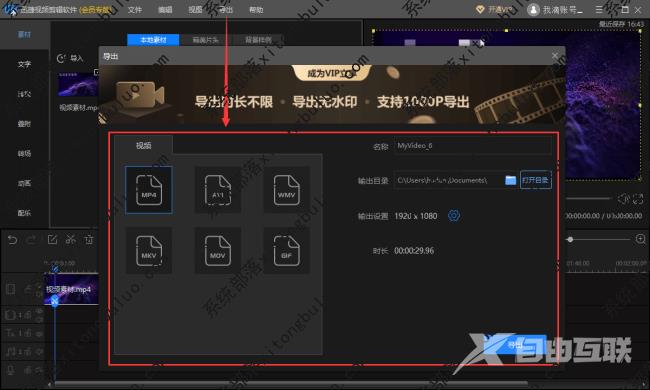Open output settings gear next to 1920 x 1080
The width and height of the screenshot is (650, 390).
pyautogui.click(x=454, y=216)
